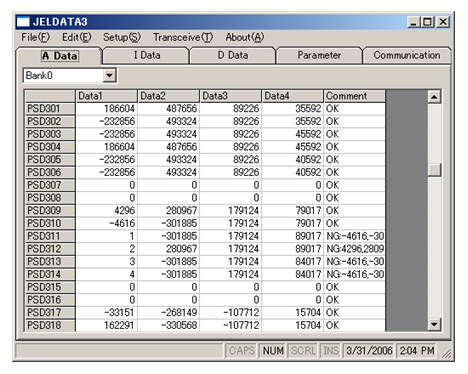Select row header PSD317
The width and height of the screenshot is (468, 374).
(x=50, y=313)
